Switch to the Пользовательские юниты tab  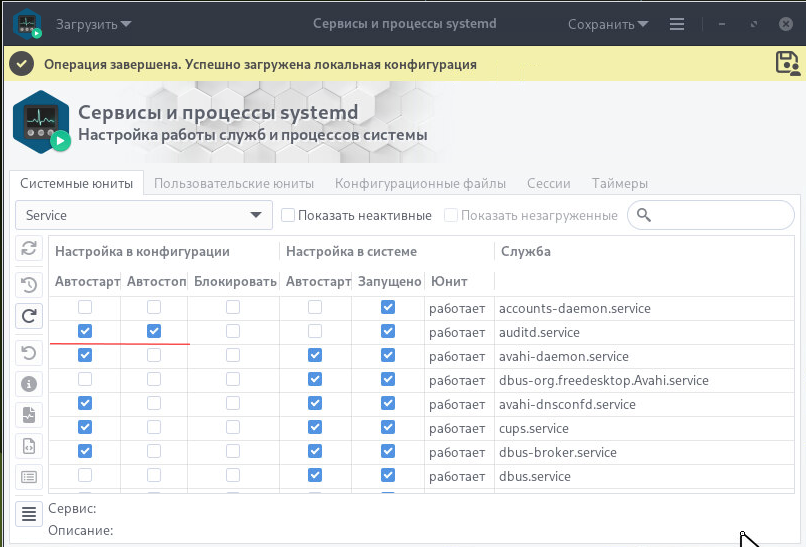point(234,183)
